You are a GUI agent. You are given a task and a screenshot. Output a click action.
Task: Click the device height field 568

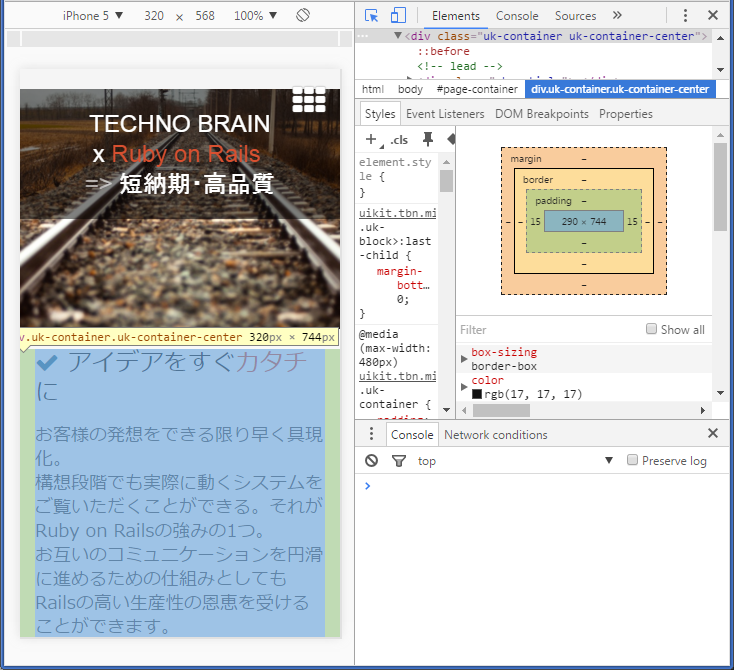(205, 16)
